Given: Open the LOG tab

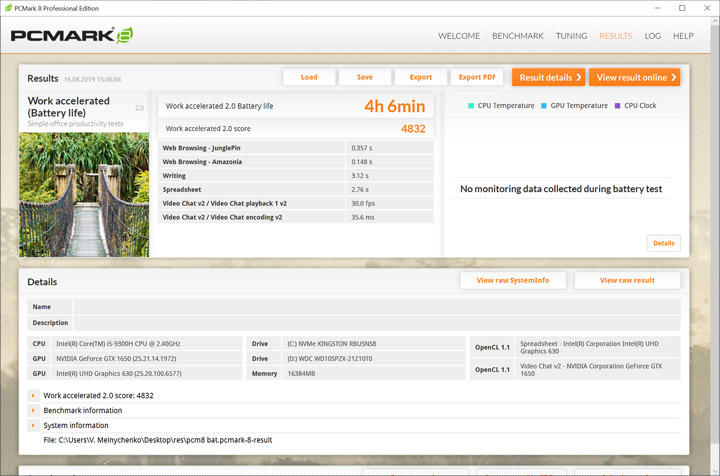Looking at the screenshot, I should 652,36.
